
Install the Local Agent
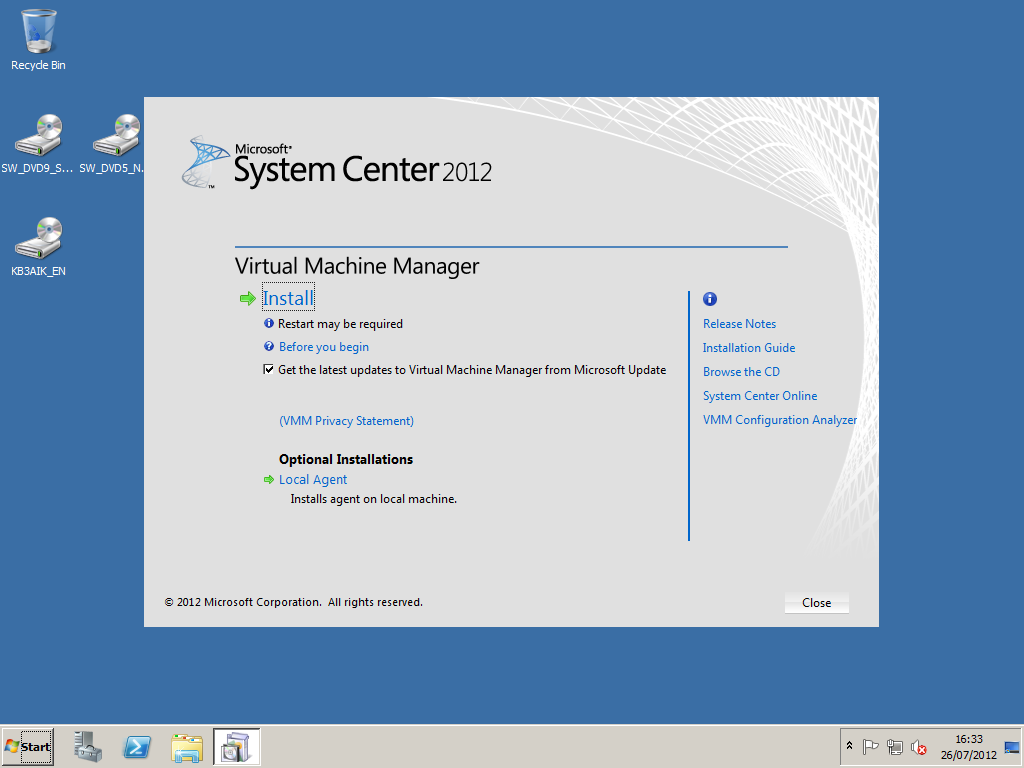(x=313, y=479)
